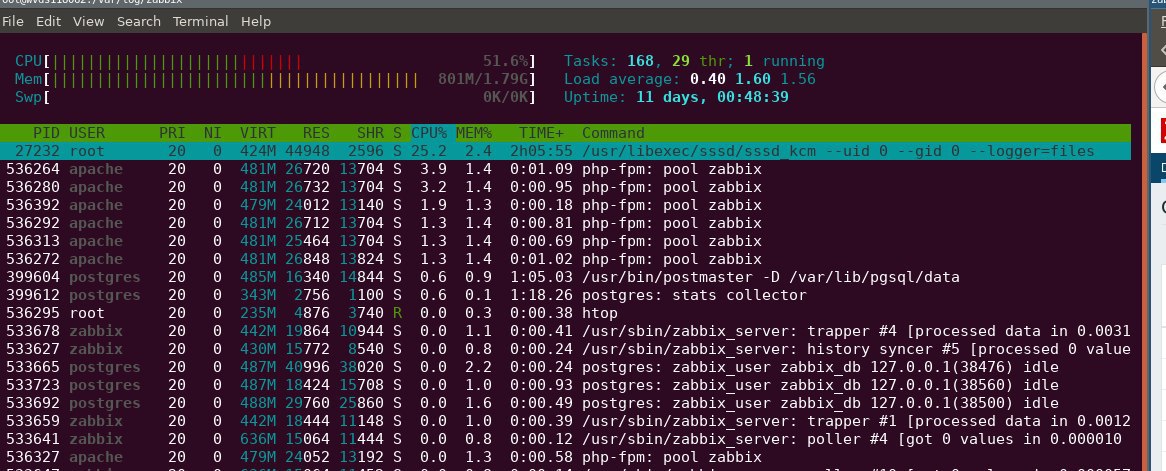Sort by the VIRT column header
The width and height of the screenshot is (1166, 471).
point(257,133)
